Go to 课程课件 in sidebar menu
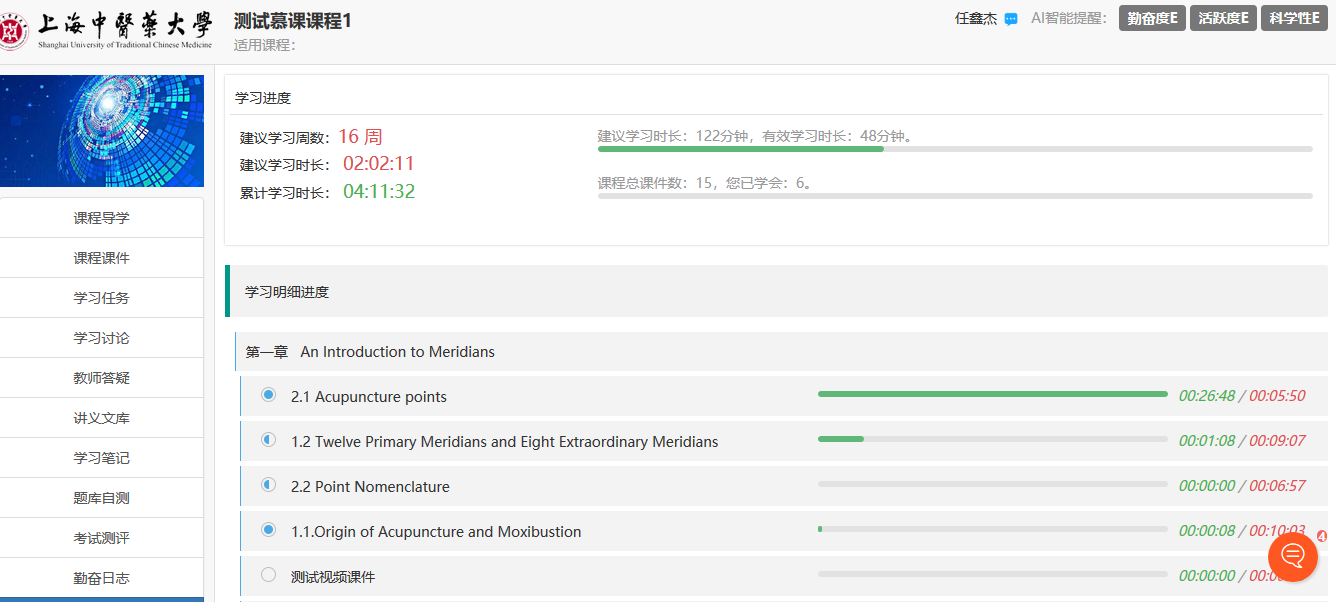This screenshot has height=602, width=1336. 101,258
